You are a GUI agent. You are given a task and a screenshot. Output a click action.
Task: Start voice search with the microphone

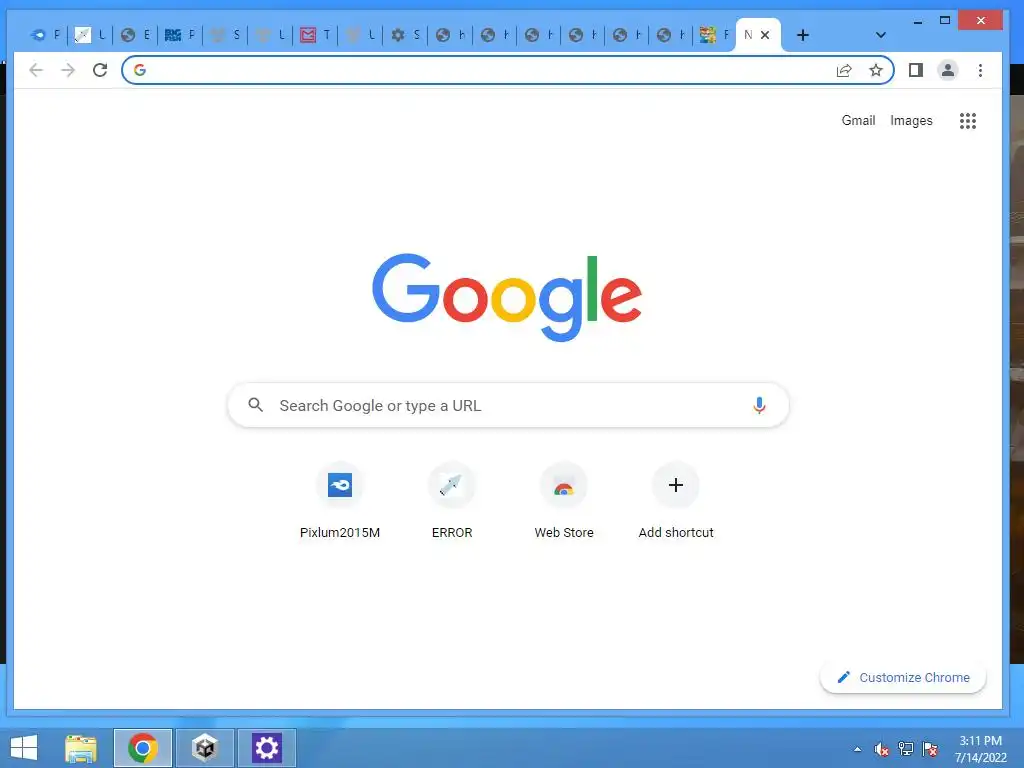point(759,406)
